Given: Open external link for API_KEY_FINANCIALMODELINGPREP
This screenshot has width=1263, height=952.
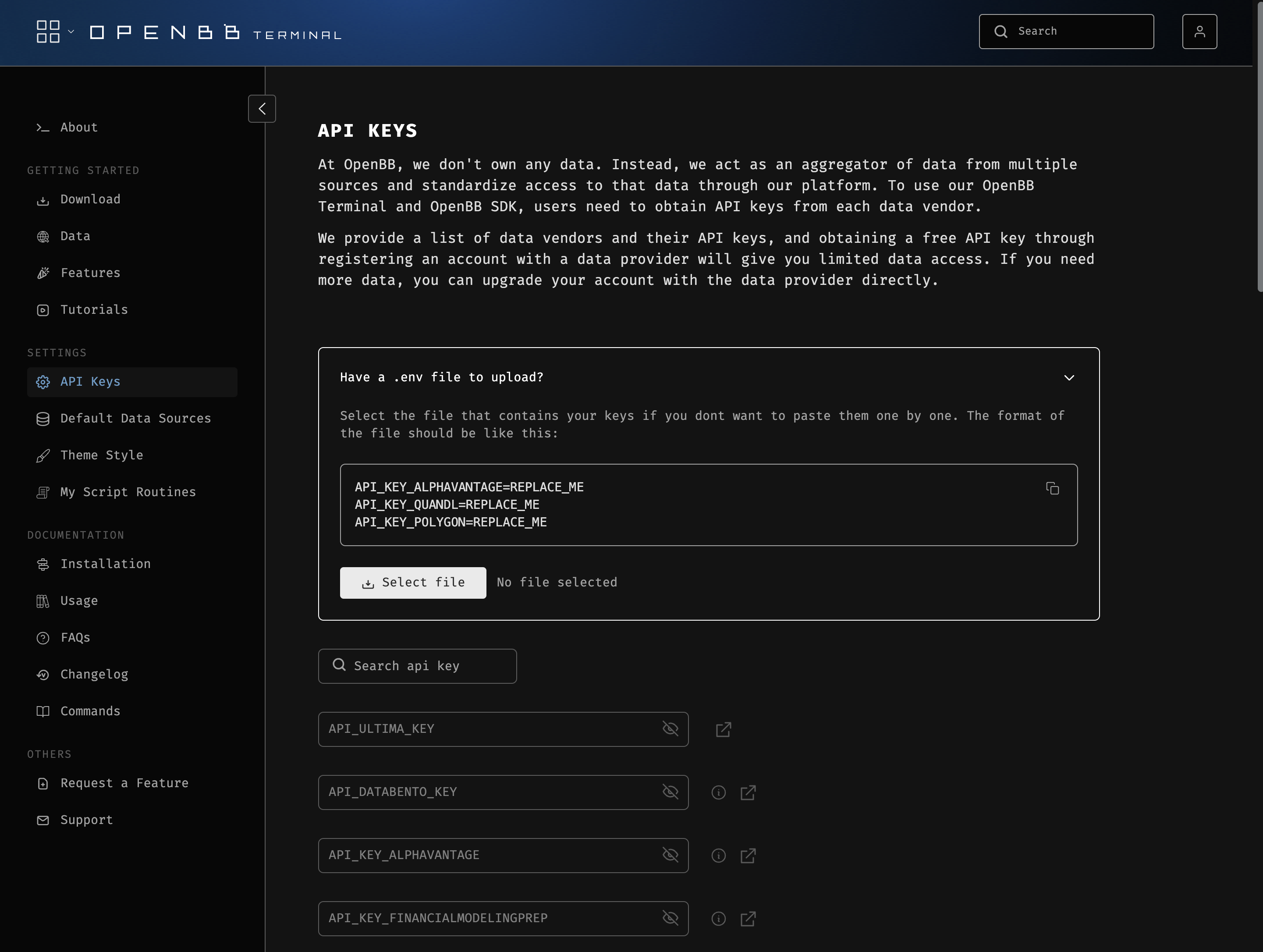Looking at the screenshot, I should pyautogui.click(x=748, y=919).
